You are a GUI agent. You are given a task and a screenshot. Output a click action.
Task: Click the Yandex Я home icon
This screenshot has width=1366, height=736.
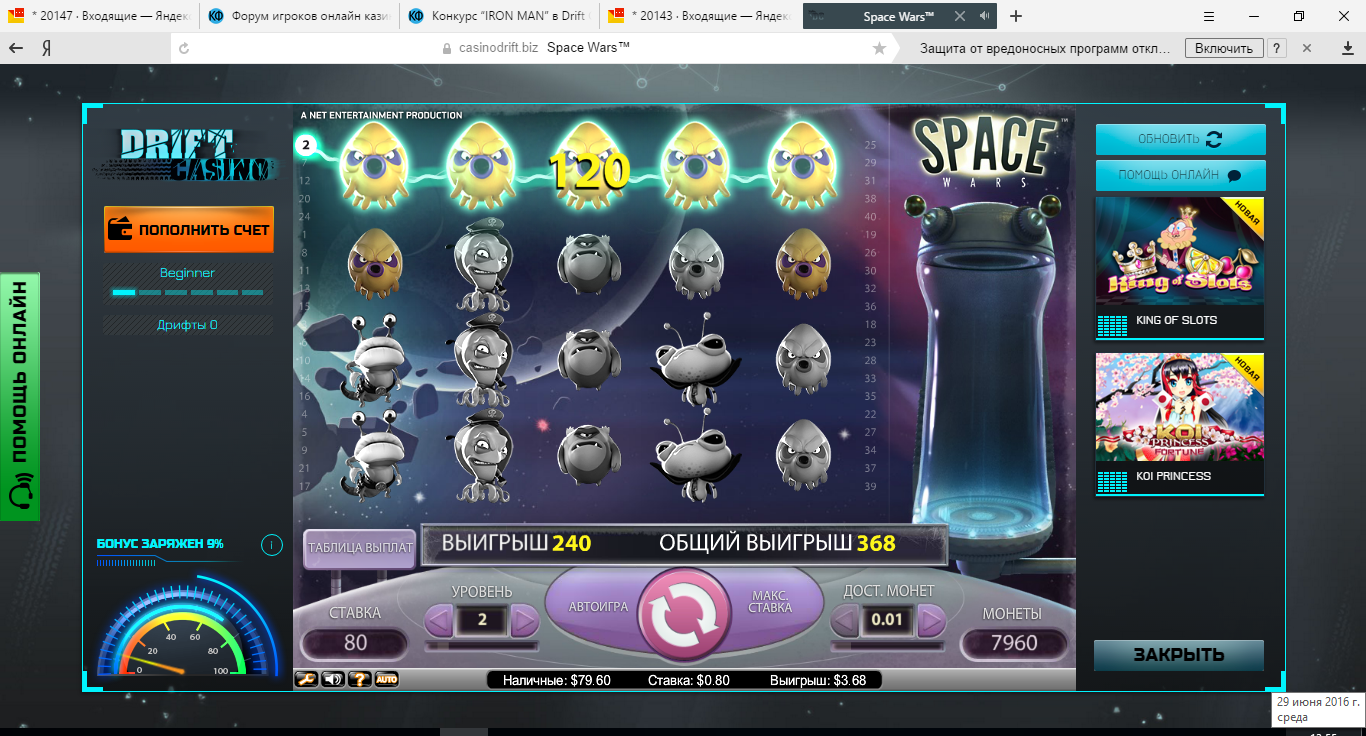click(x=47, y=48)
